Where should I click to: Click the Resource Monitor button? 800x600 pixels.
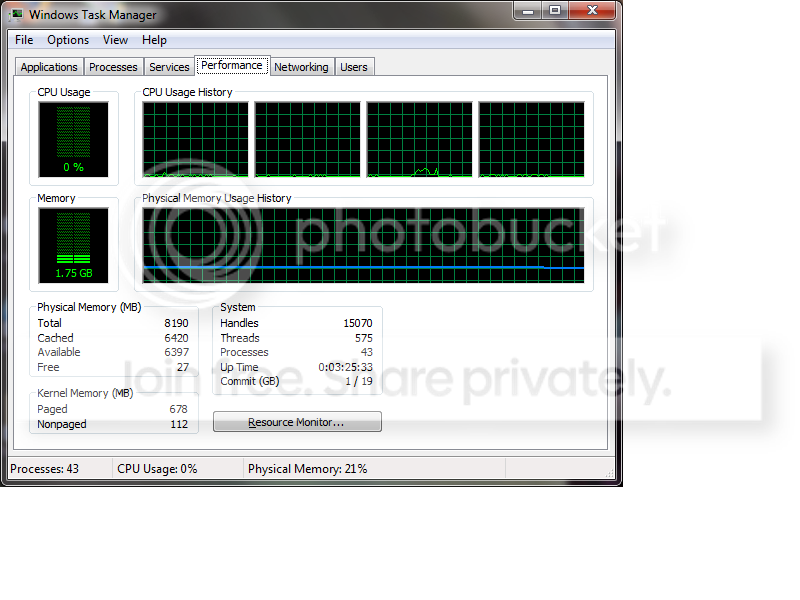[x=297, y=422]
